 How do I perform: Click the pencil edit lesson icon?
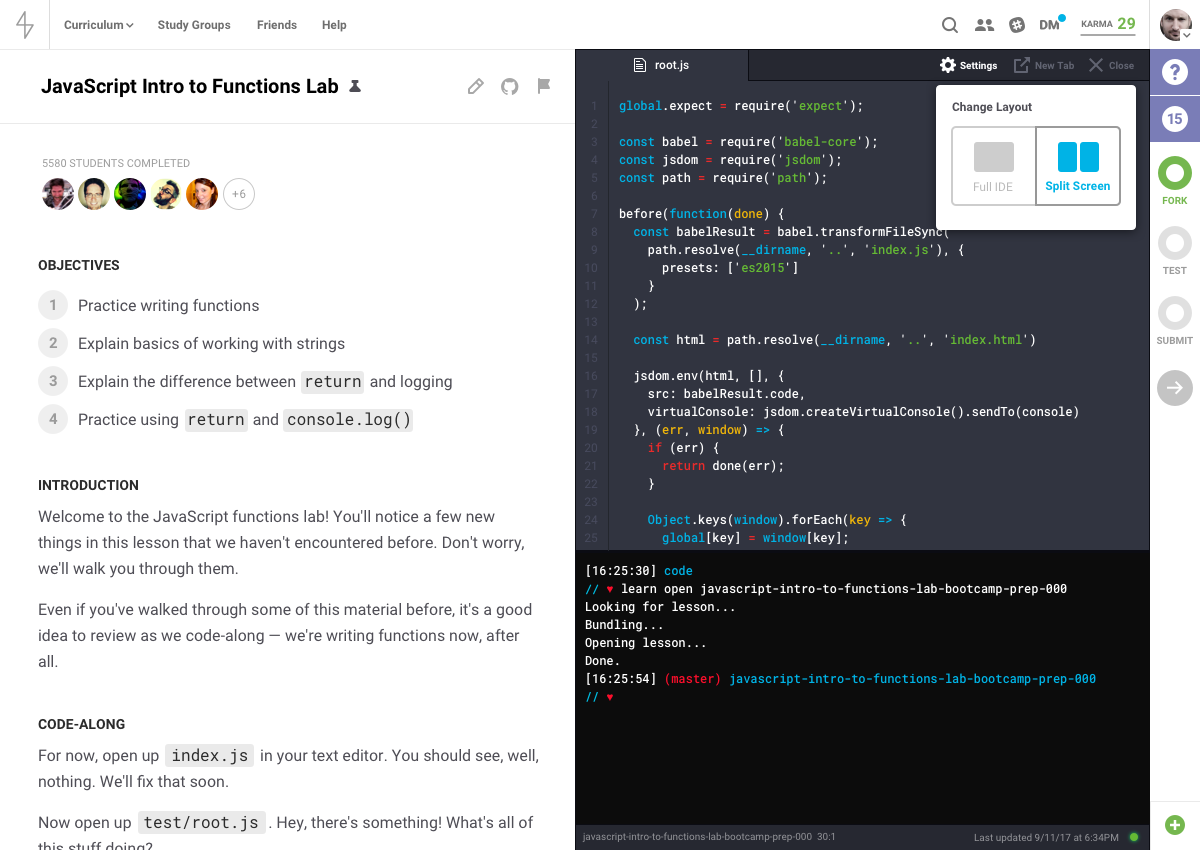[476, 86]
